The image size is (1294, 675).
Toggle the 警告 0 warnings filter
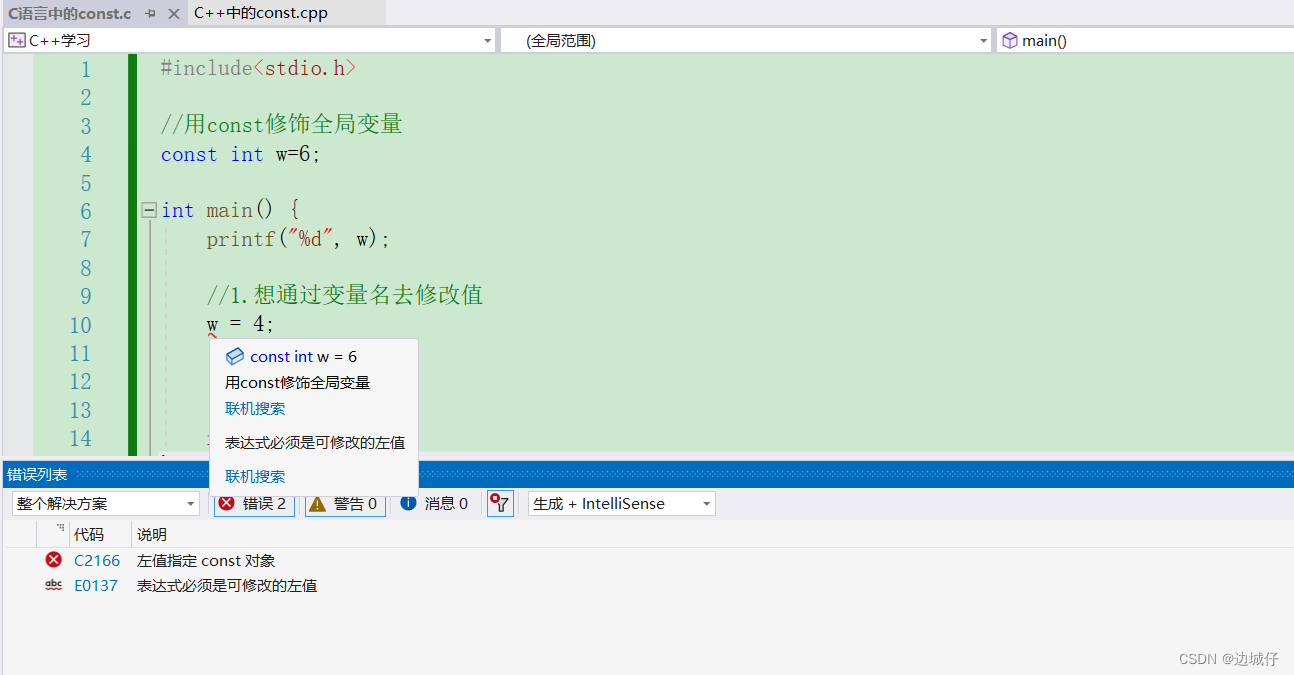point(345,503)
